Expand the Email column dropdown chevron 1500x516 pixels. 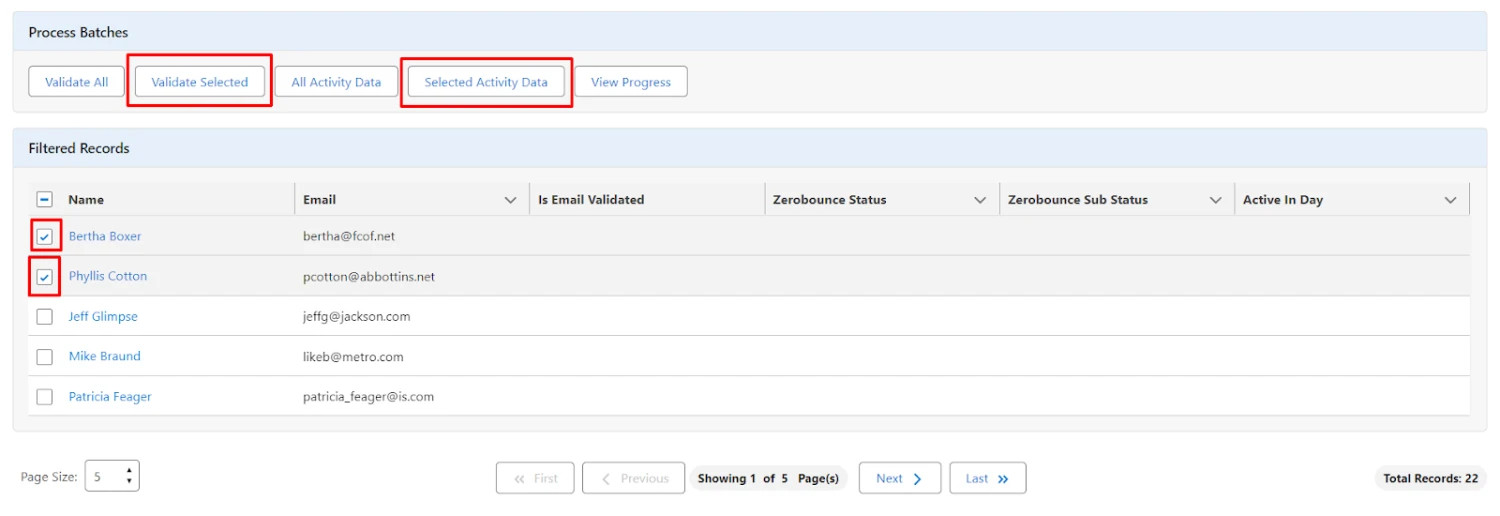510,200
